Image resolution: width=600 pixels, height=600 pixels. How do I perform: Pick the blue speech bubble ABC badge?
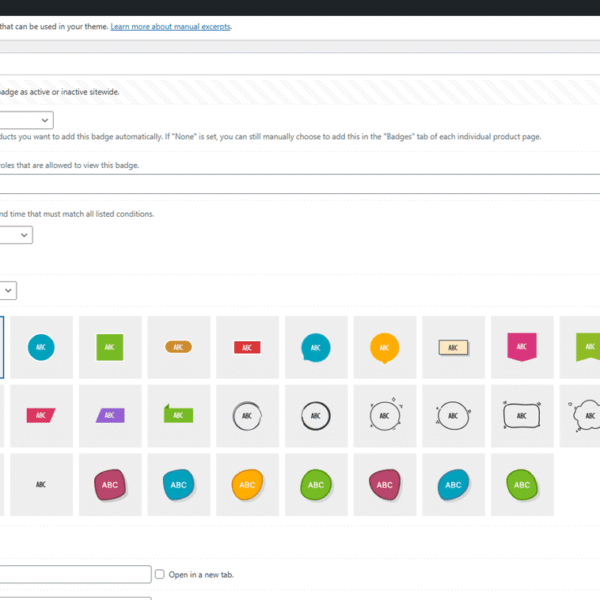coord(315,347)
